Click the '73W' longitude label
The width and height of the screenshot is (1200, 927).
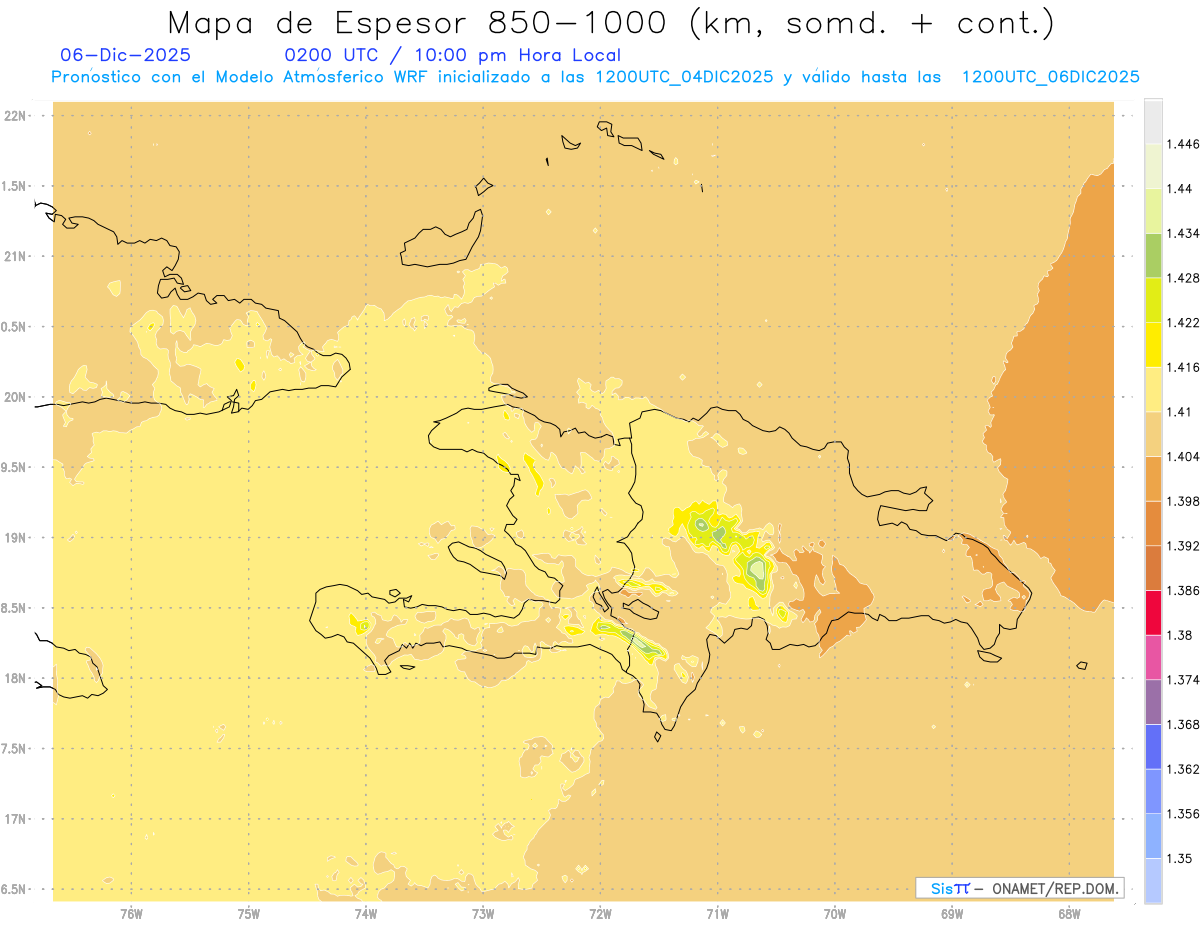[483, 913]
